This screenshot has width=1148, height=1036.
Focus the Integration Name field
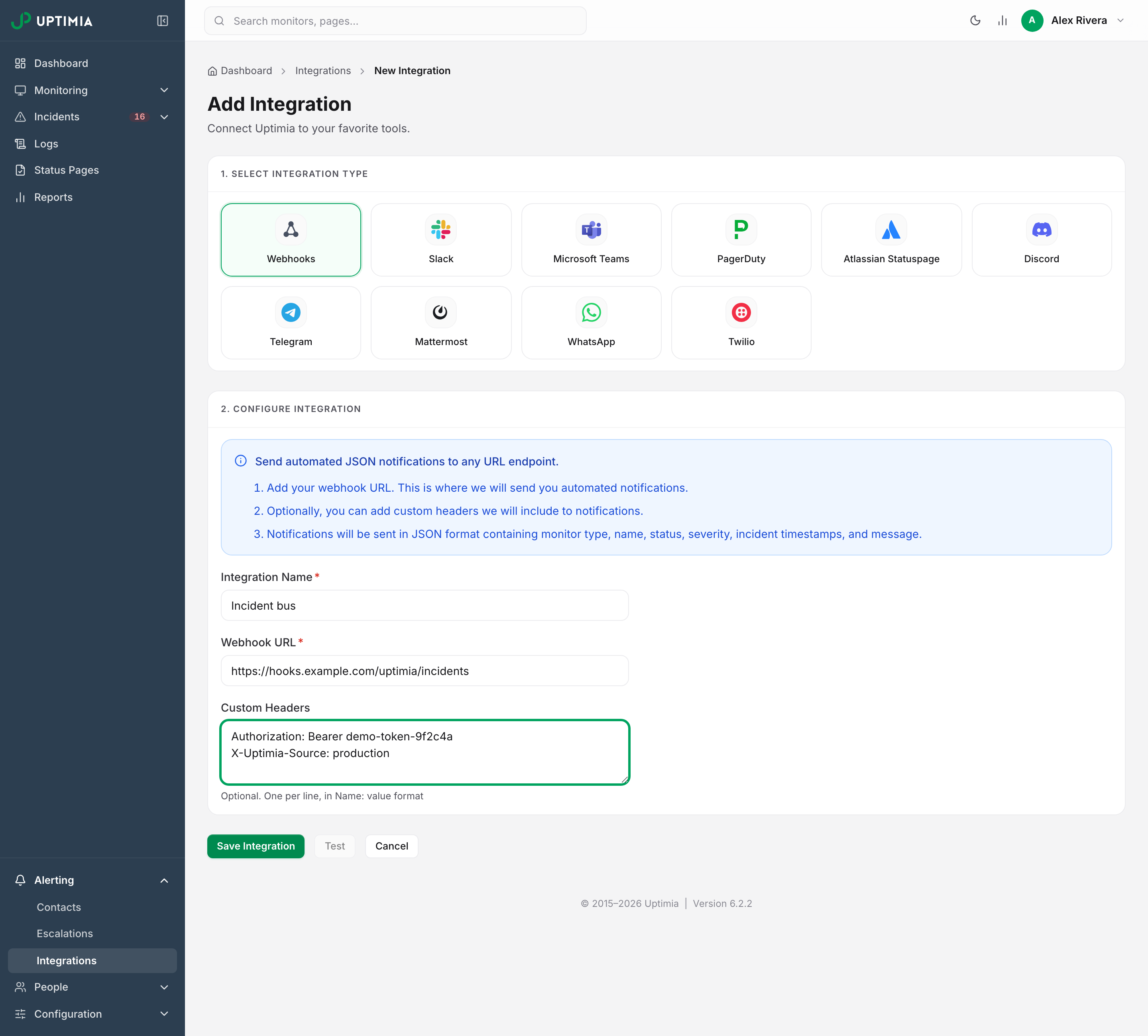[x=424, y=606]
